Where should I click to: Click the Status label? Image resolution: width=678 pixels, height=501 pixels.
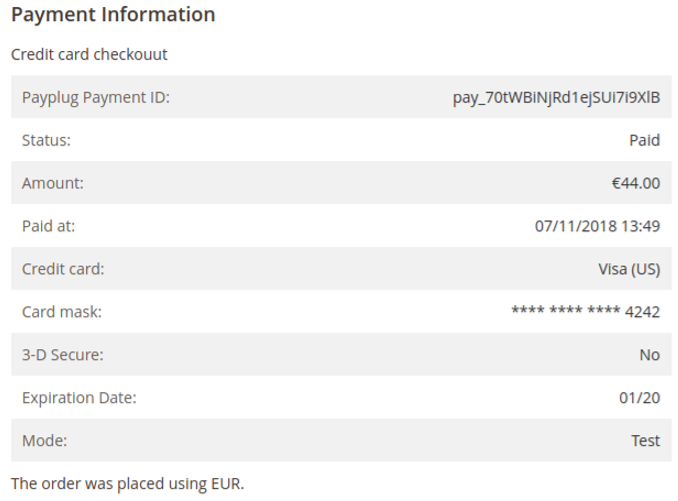pyautogui.click(x=46, y=140)
